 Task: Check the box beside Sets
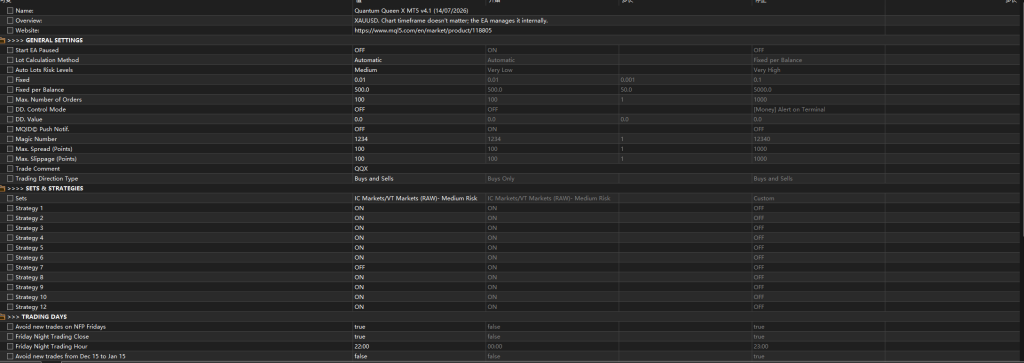(10, 198)
